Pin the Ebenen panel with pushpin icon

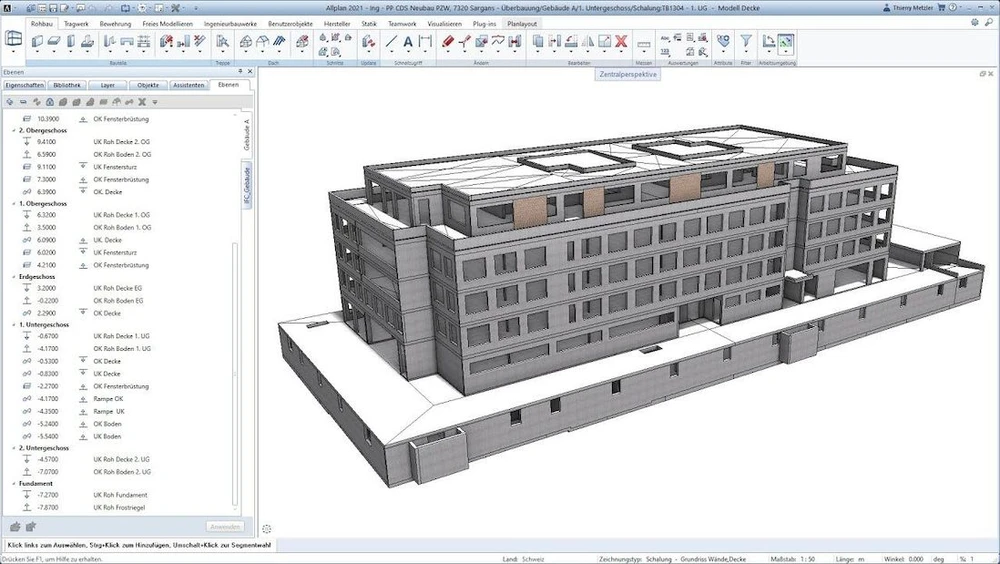tap(240, 72)
